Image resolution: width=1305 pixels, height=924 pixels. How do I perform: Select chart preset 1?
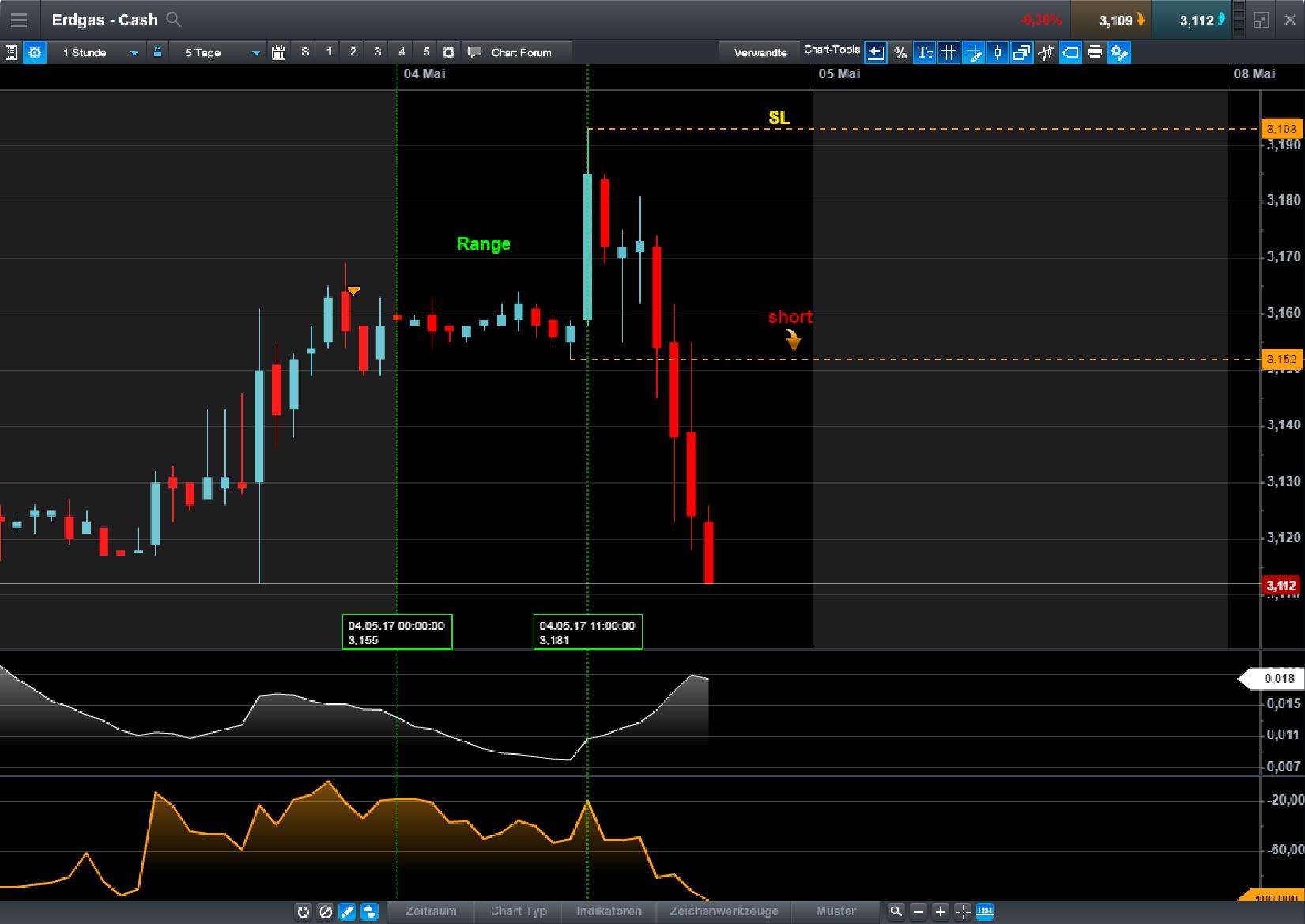coord(329,52)
